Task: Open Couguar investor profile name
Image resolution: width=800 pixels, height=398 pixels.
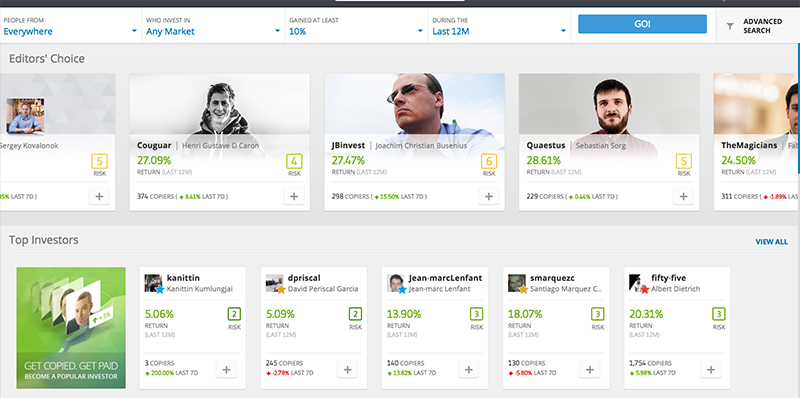Action: click(x=154, y=145)
